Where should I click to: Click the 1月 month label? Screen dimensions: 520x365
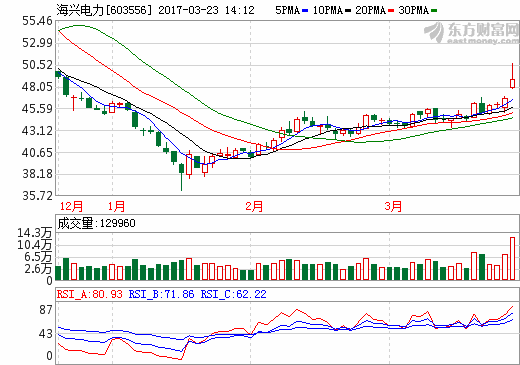pyautogui.click(x=116, y=206)
